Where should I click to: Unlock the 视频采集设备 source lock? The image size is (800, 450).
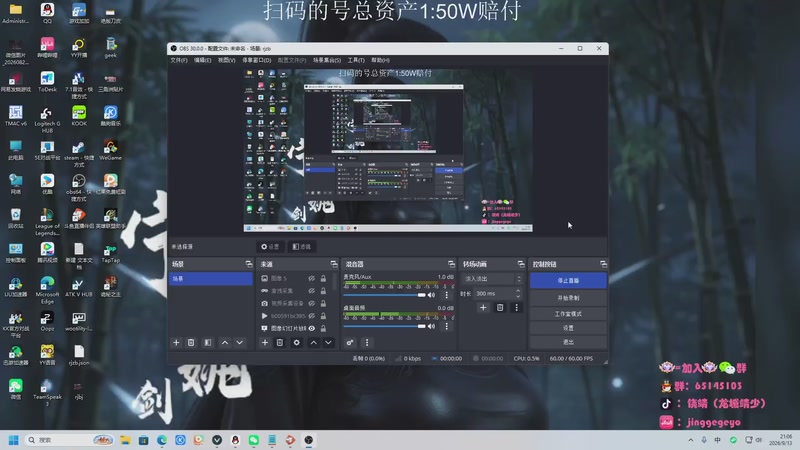point(323,303)
